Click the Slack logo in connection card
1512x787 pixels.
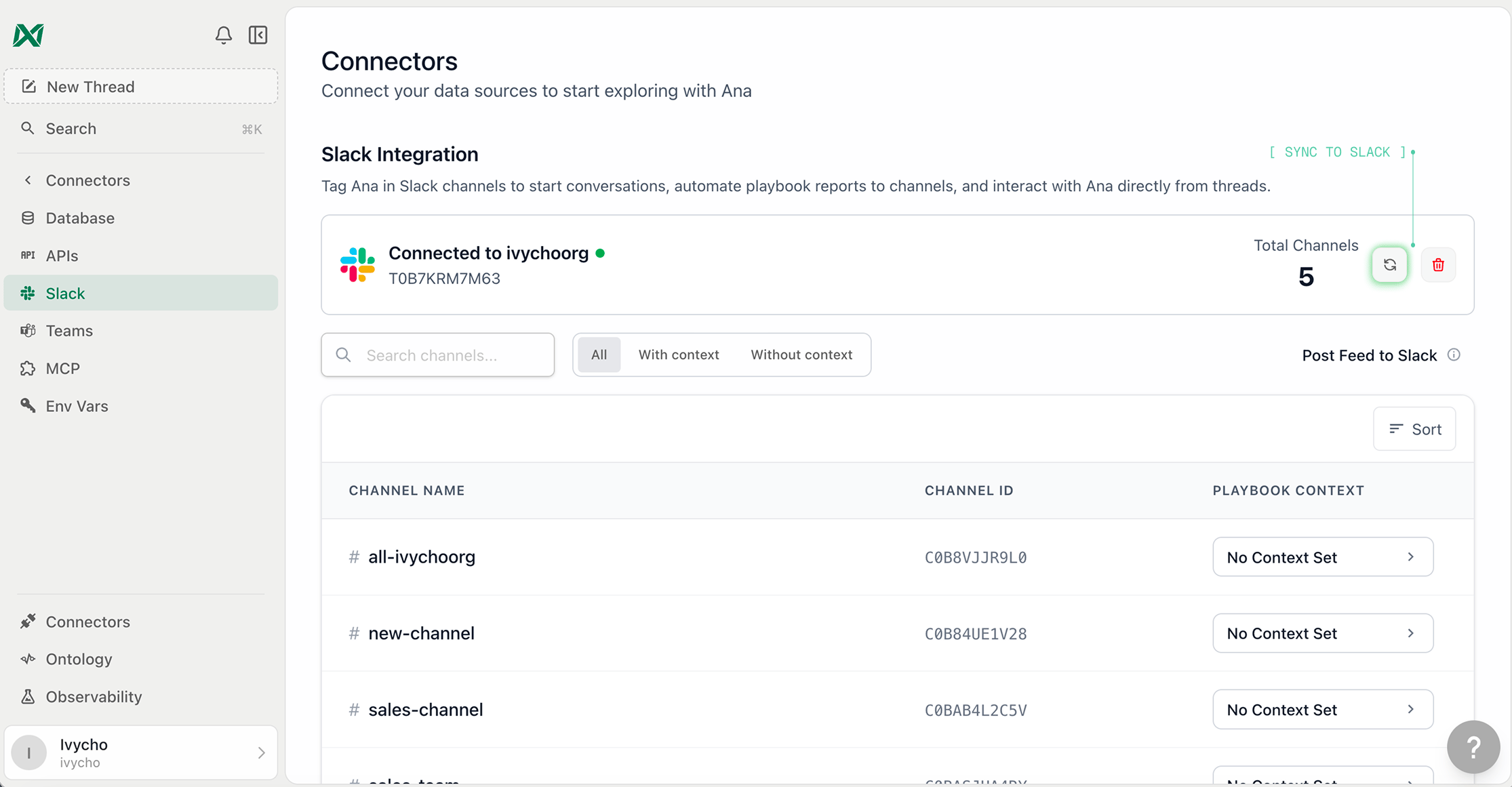point(357,264)
